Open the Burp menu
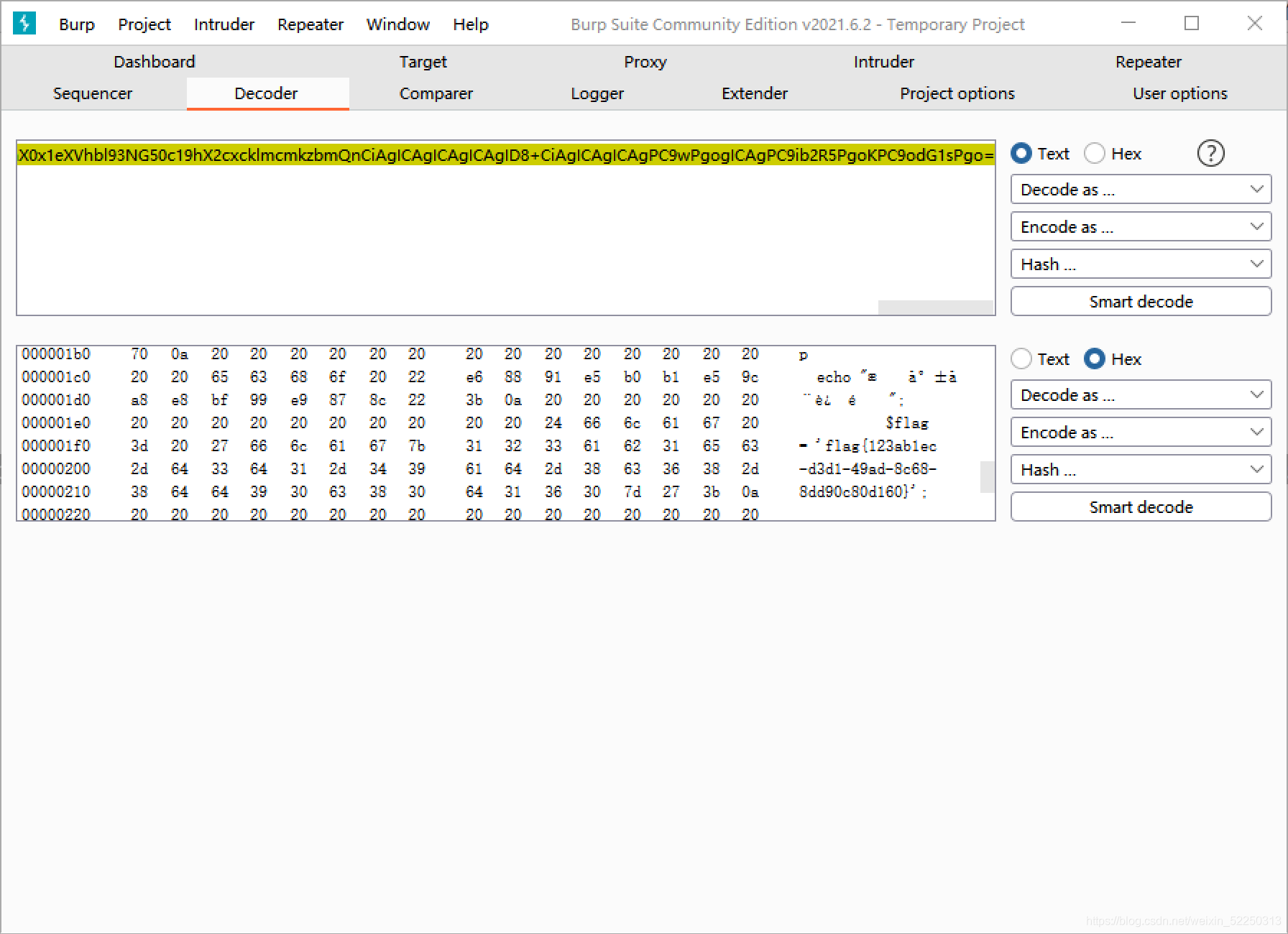 tap(77, 24)
